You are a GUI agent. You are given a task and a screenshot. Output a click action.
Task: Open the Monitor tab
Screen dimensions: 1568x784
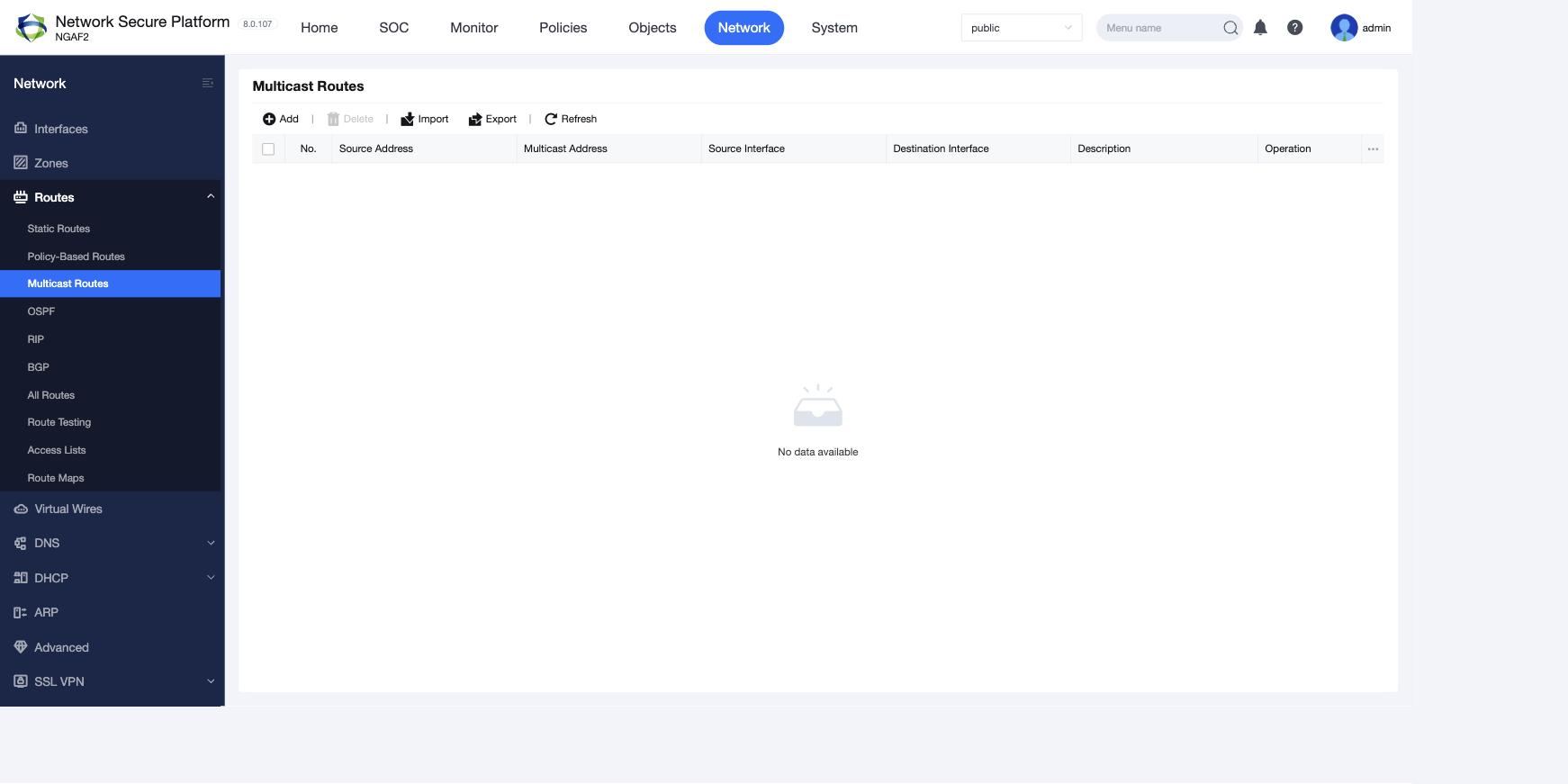coord(474,28)
